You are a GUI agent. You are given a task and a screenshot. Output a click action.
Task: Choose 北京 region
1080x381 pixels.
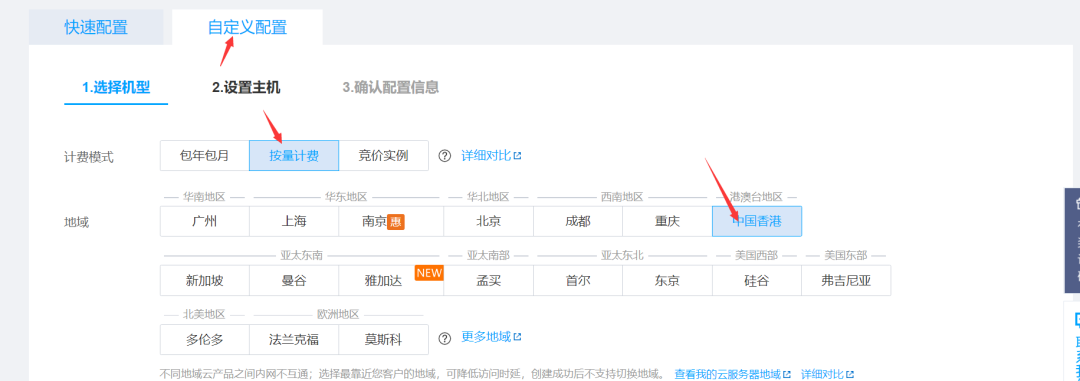pyautogui.click(x=488, y=221)
